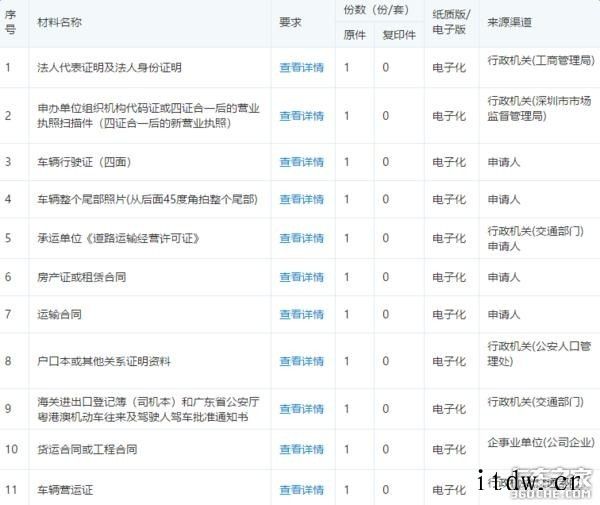Click row number 11
The image size is (600, 505).
pos(11,490)
